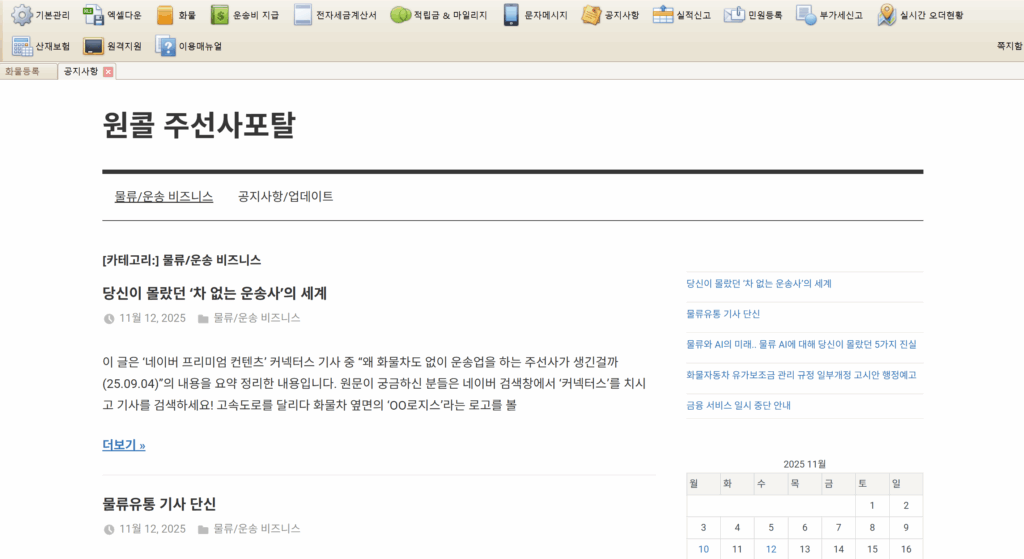The width and height of the screenshot is (1024, 559).
Task: Select day 12 in the calendar
Action: pyautogui.click(x=771, y=549)
